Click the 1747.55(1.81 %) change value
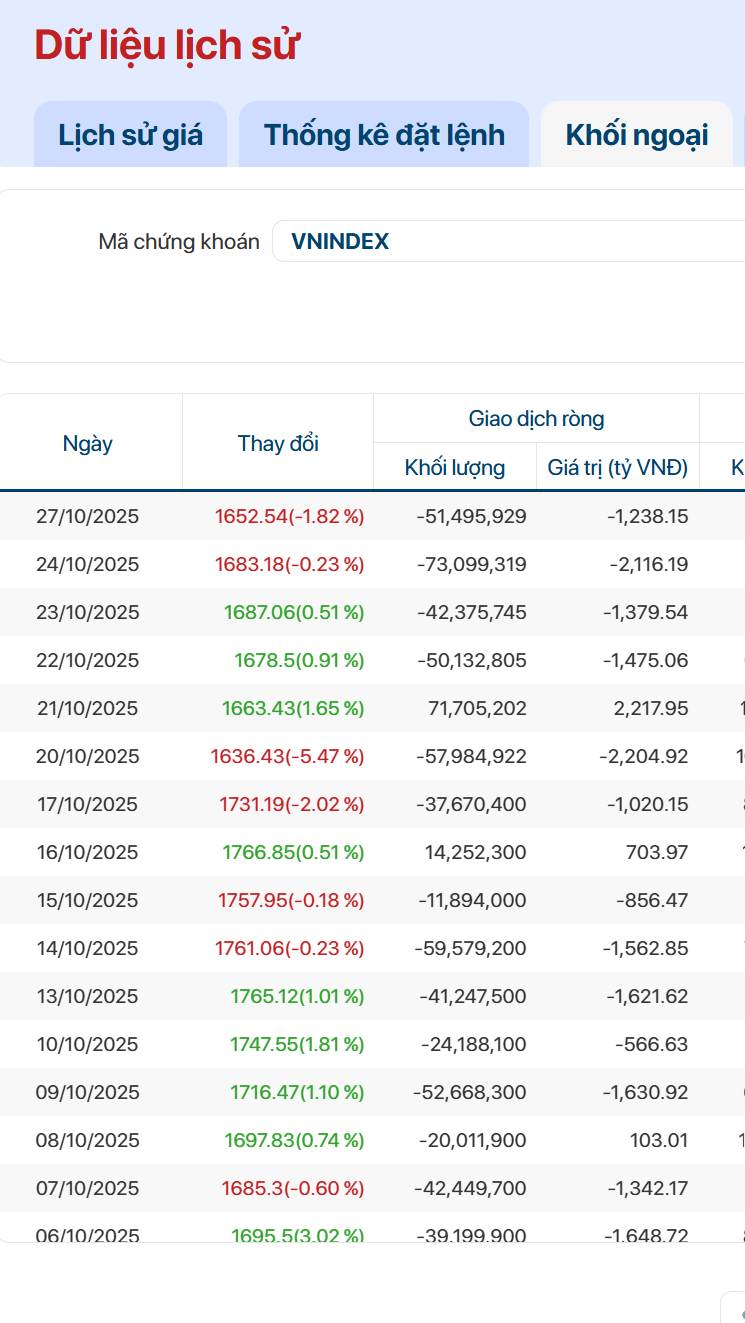Image resolution: width=745 pixels, height=1323 pixels. click(x=297, y=1044)
